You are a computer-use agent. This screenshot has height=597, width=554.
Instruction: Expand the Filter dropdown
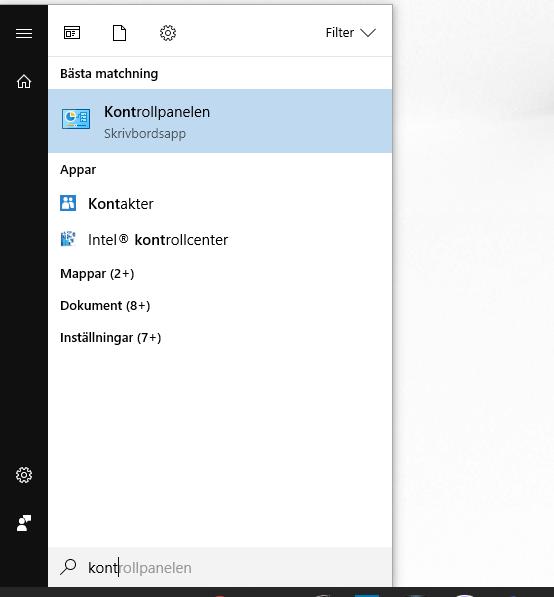tap(350, 33)
